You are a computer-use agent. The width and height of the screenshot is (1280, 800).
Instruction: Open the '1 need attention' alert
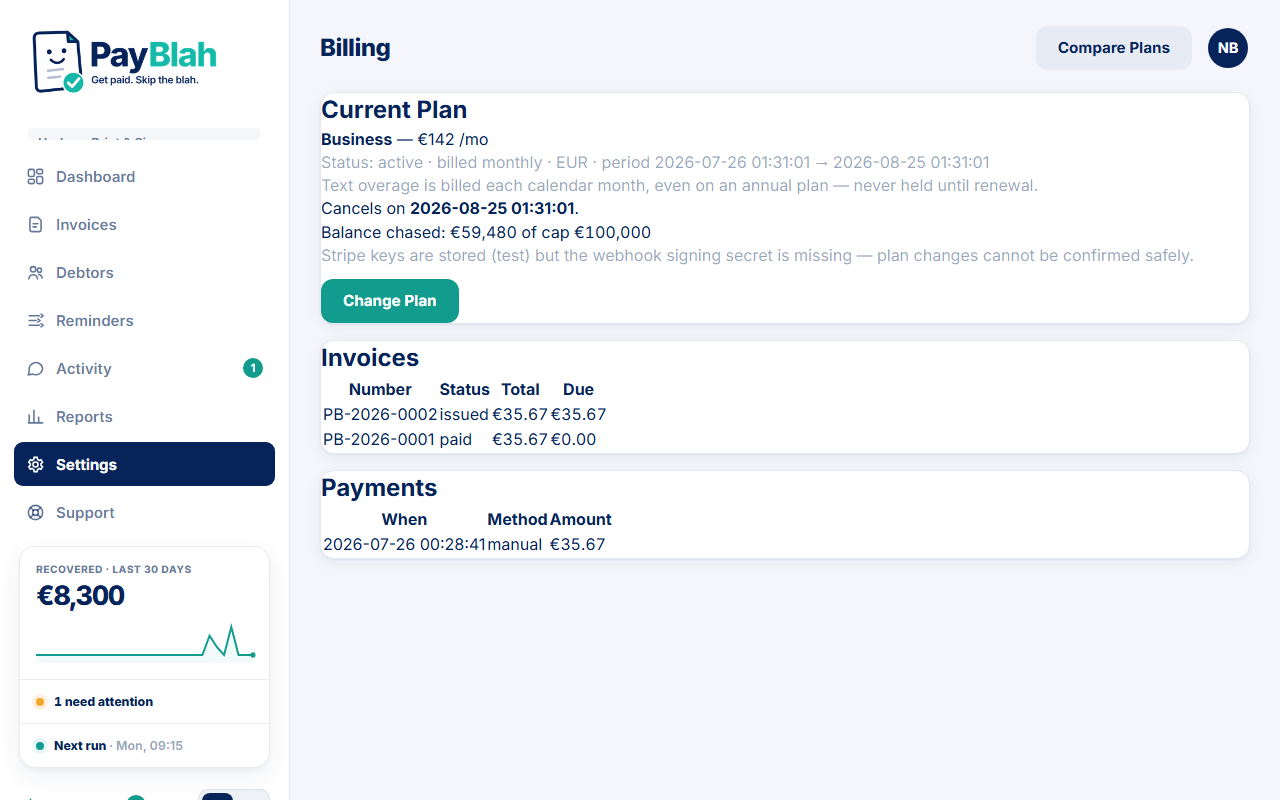[x=144, y=702]
